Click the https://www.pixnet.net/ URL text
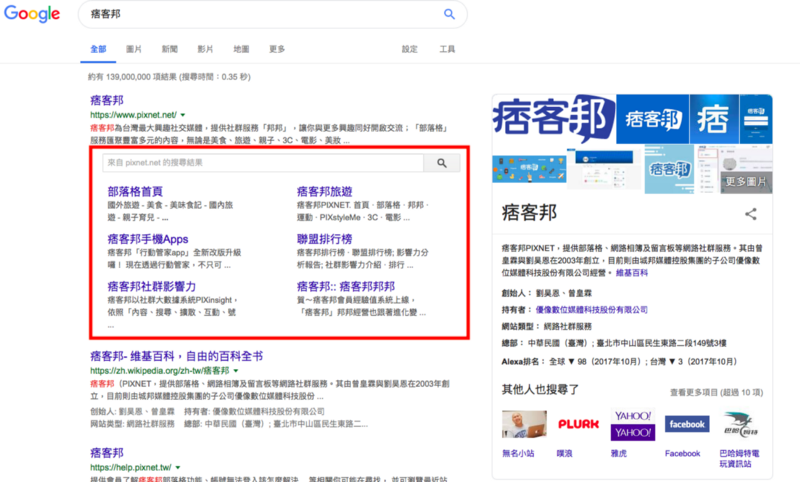 134,115
